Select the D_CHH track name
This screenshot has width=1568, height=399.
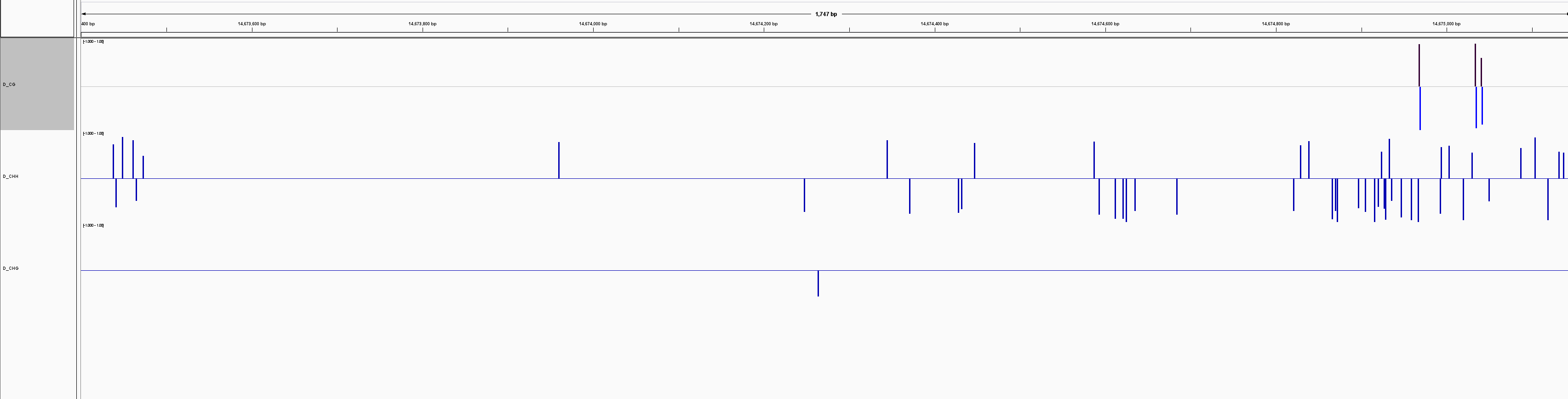(11, 177)
